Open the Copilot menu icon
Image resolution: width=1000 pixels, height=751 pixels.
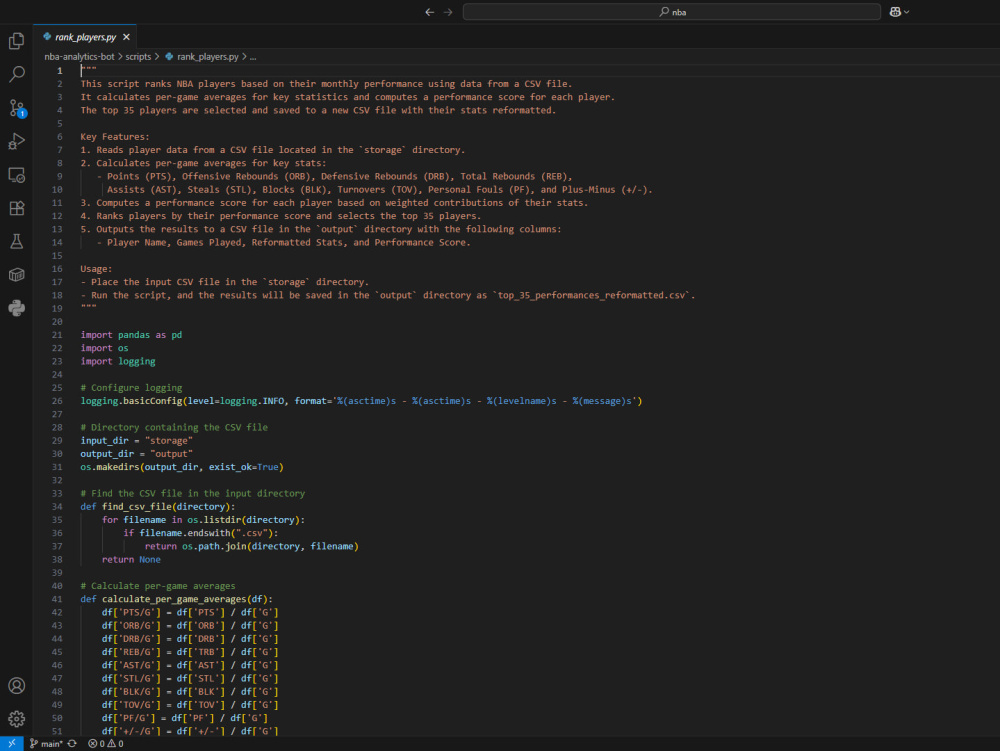(x=895, y=11)
